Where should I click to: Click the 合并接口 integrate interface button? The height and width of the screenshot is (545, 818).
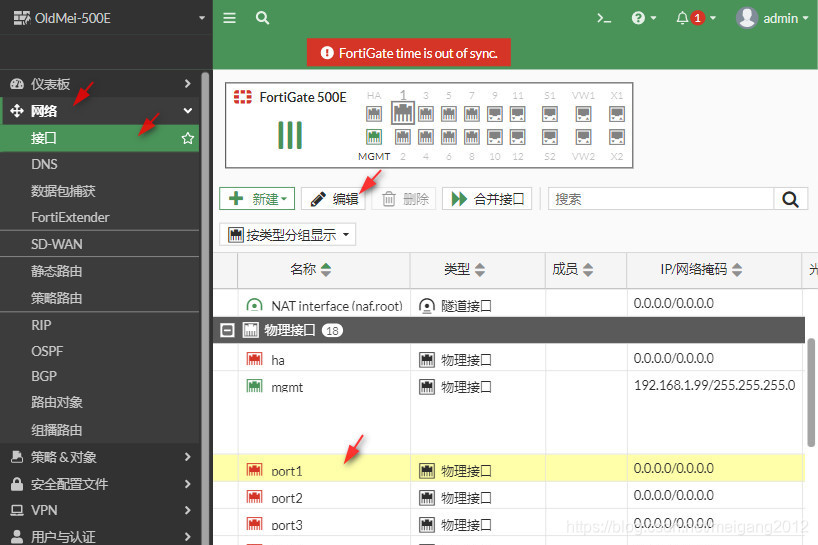click(x=487, y=199)
